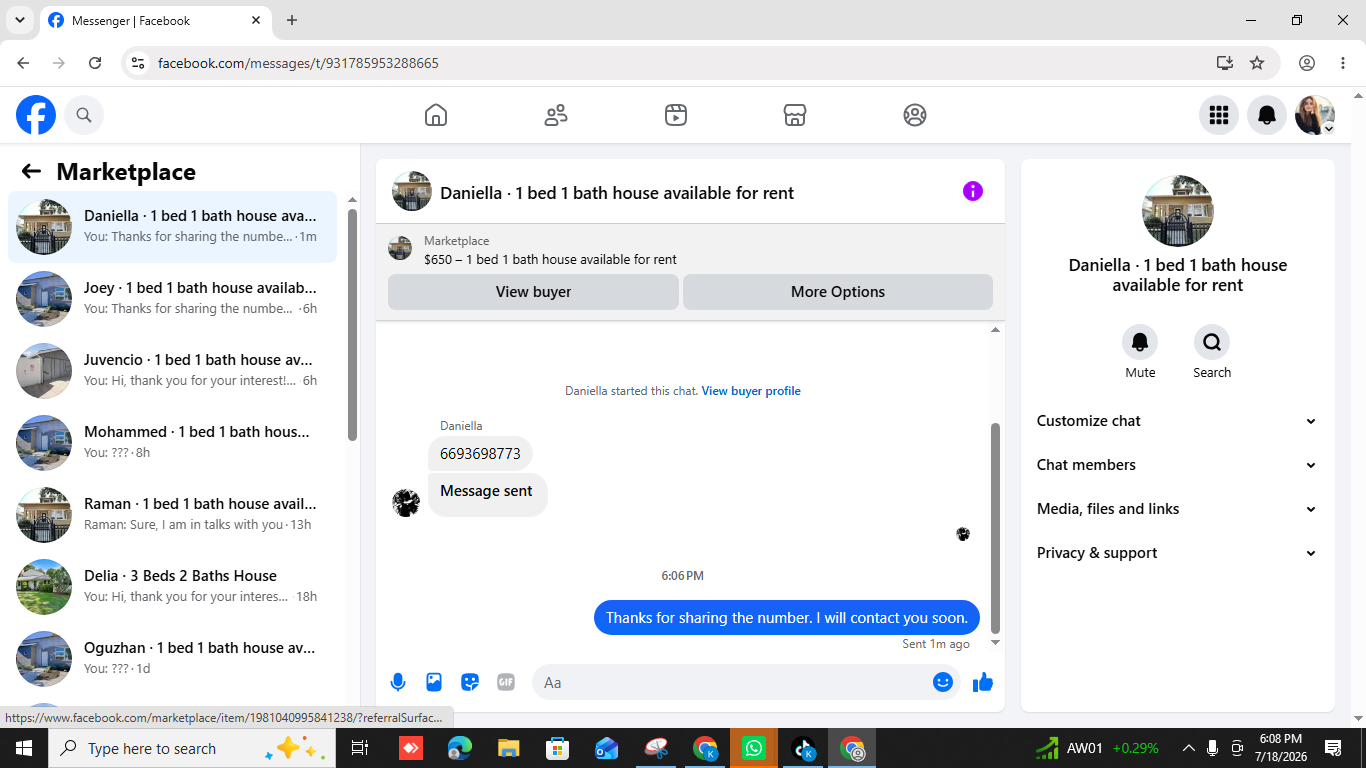Screen dimensions: 1366x768
Task: Search in conversation with the Search icon
Action: point(1212,343)
